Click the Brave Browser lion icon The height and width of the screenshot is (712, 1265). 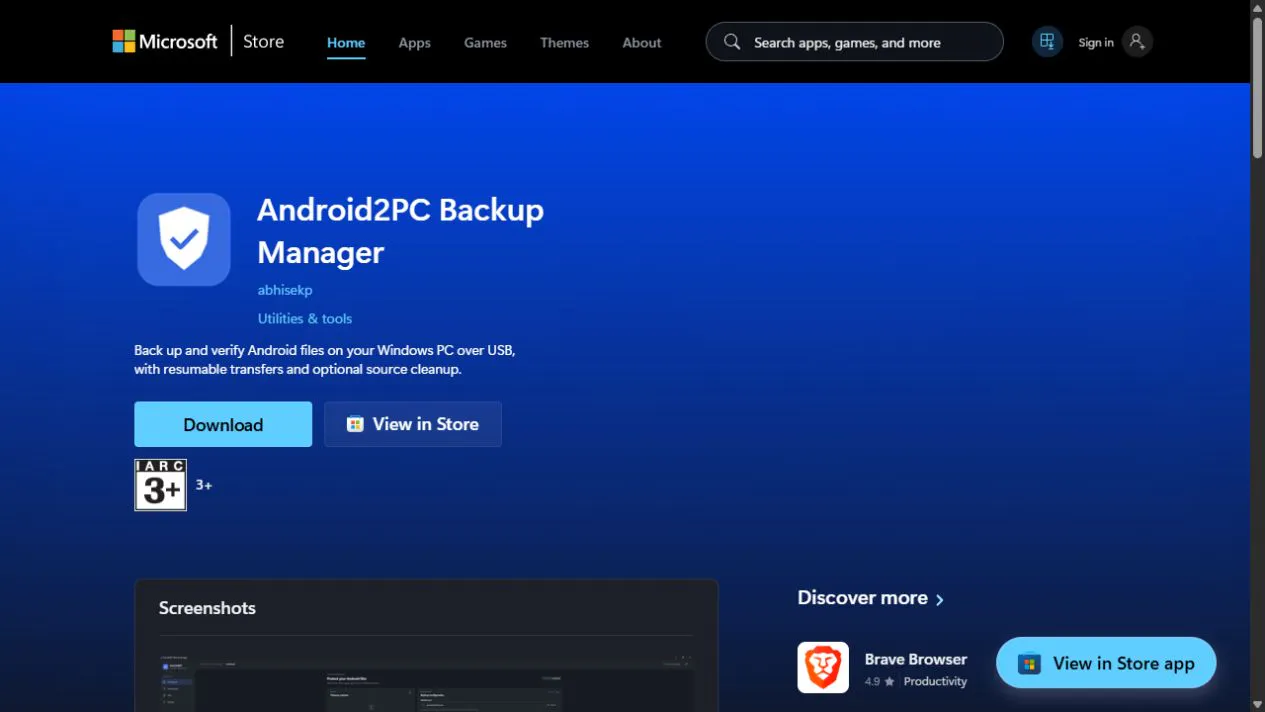point(823,667)
